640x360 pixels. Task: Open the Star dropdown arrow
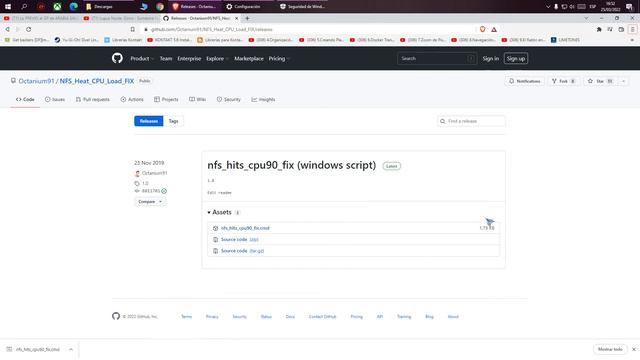click(623, 81)
